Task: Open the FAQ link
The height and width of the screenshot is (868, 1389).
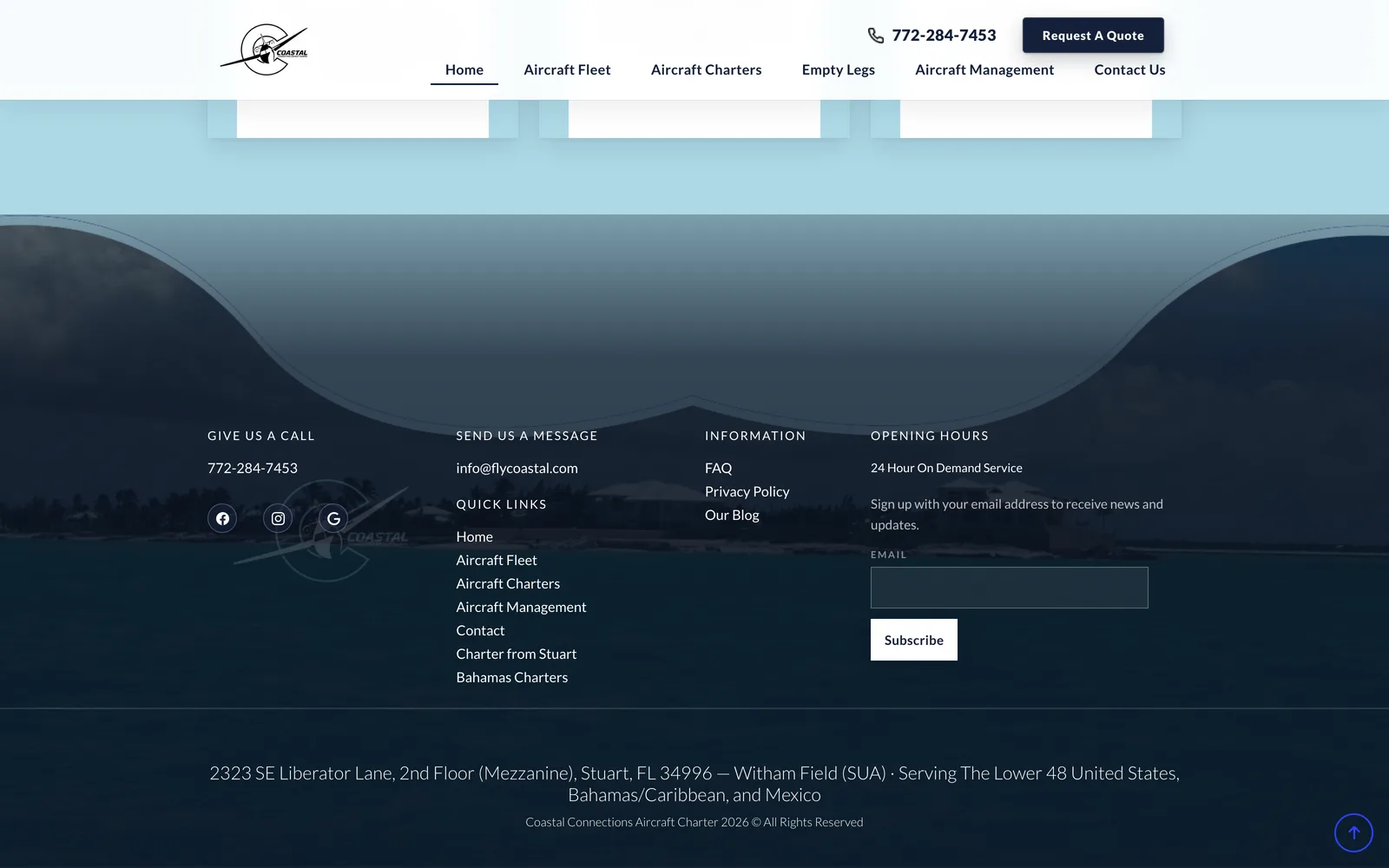Action: (x=718, y=468)
